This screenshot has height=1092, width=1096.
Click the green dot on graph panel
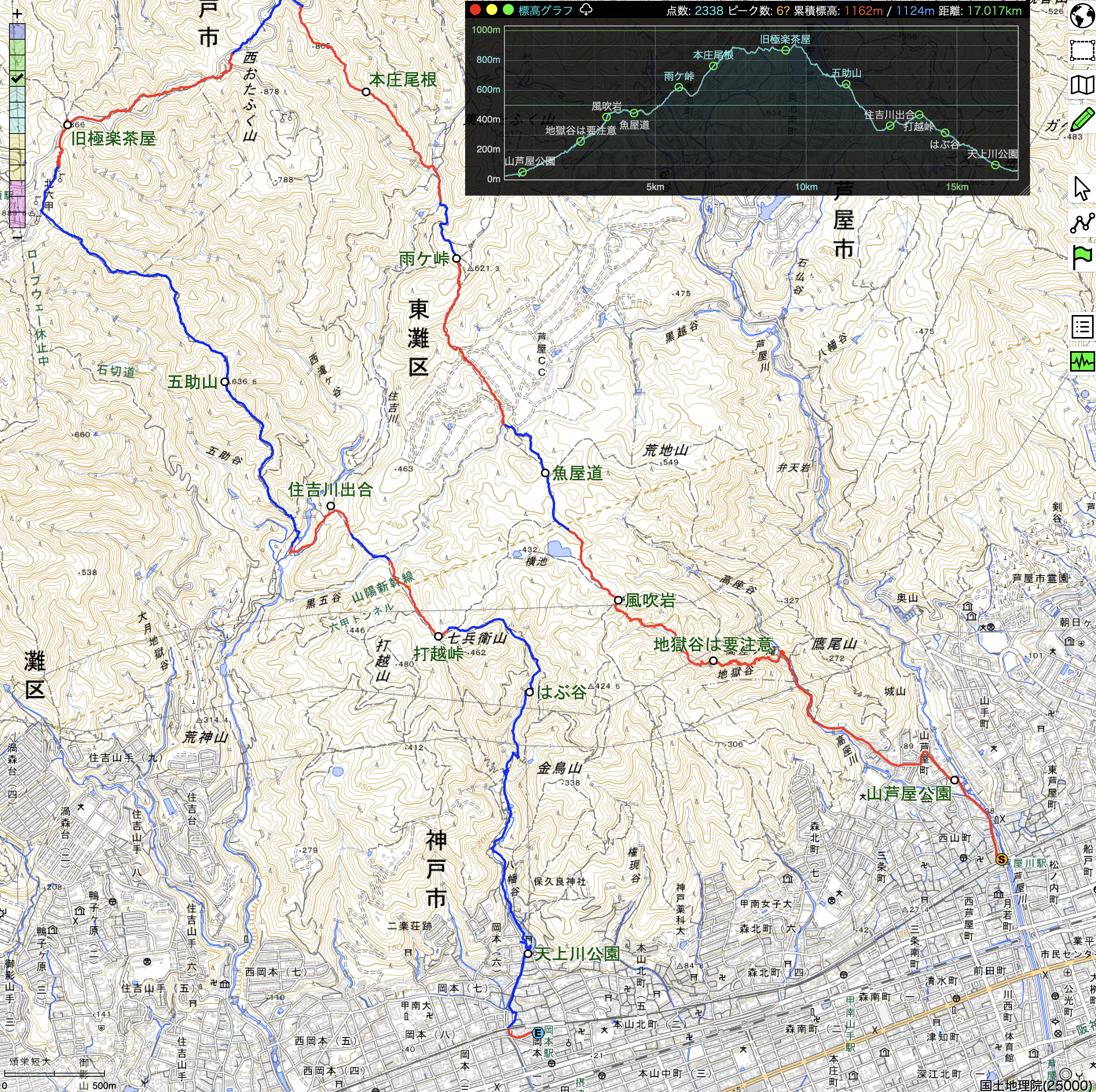(x=508, y=10)
